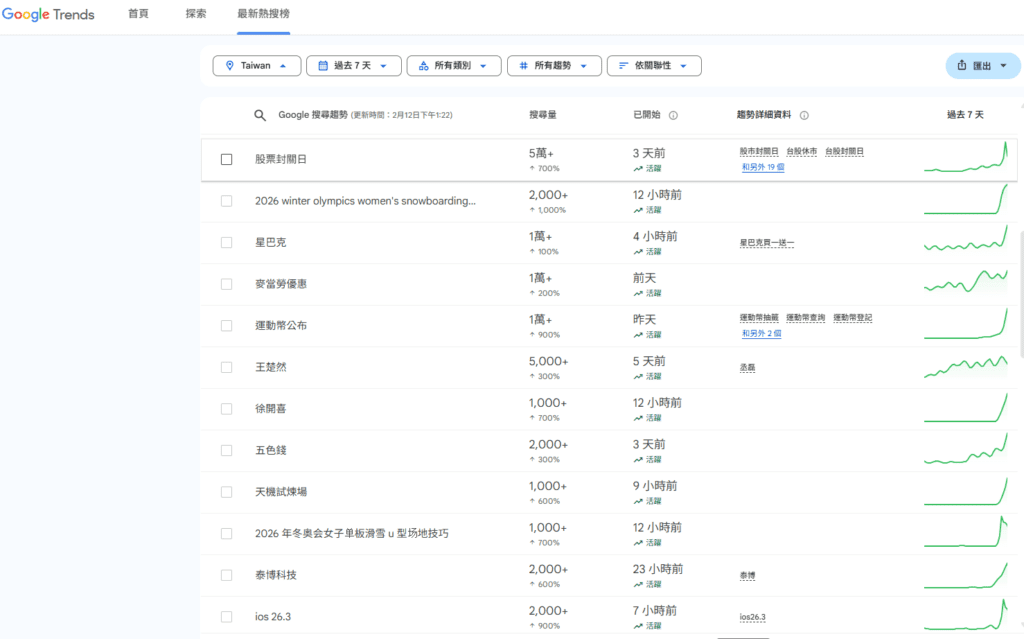Click the export icon in 匯出 button

[961, 65]
